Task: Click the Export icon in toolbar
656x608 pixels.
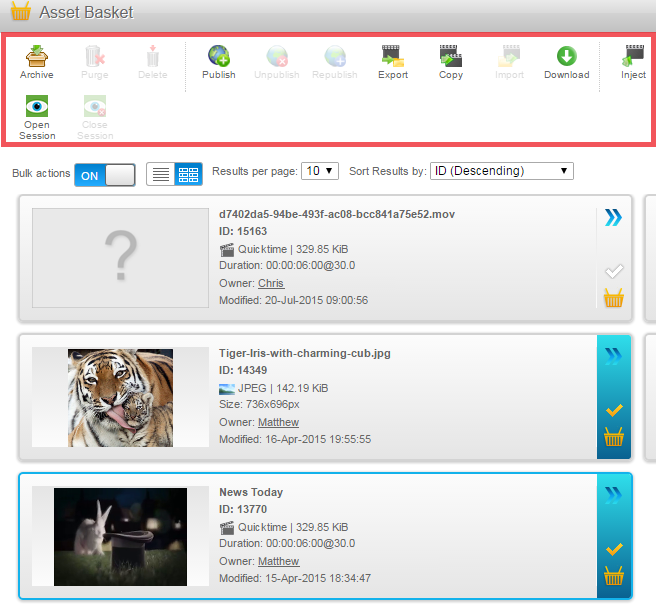Action: tap(392, 61)
